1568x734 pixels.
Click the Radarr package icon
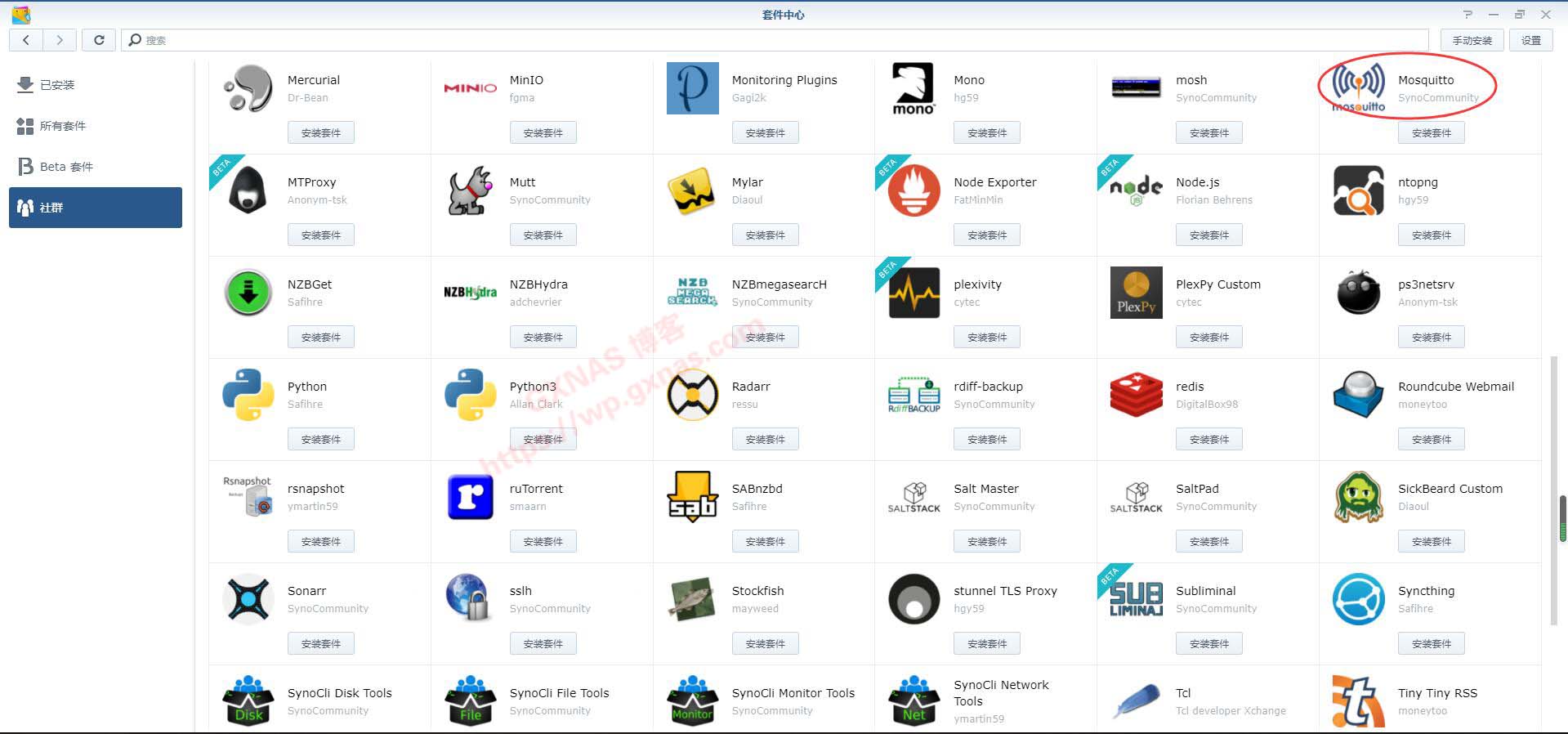click(x=693, y=395)
